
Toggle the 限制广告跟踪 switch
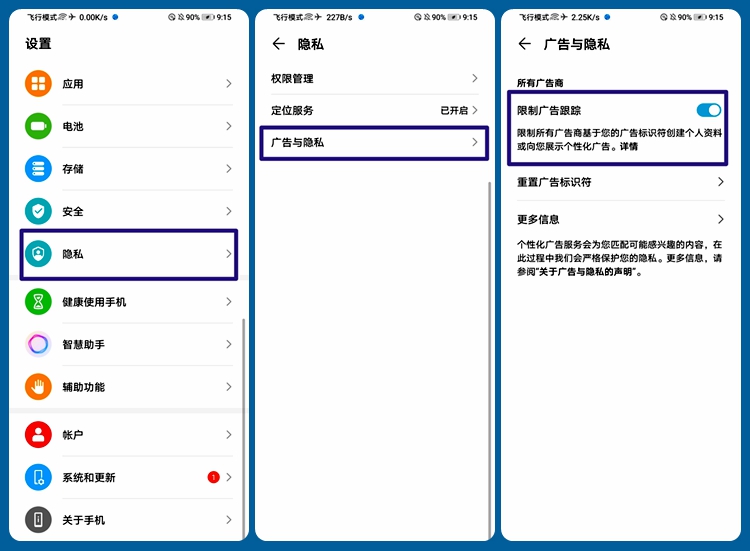pos(709,110)
